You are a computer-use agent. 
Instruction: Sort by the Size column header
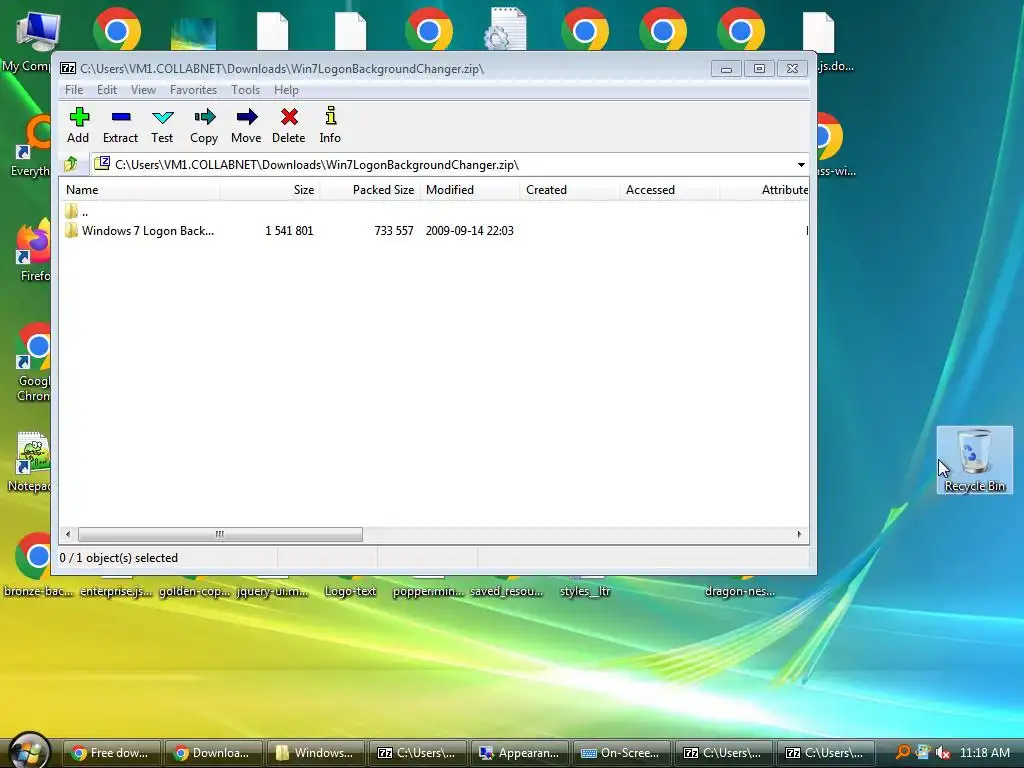point(270,190)
